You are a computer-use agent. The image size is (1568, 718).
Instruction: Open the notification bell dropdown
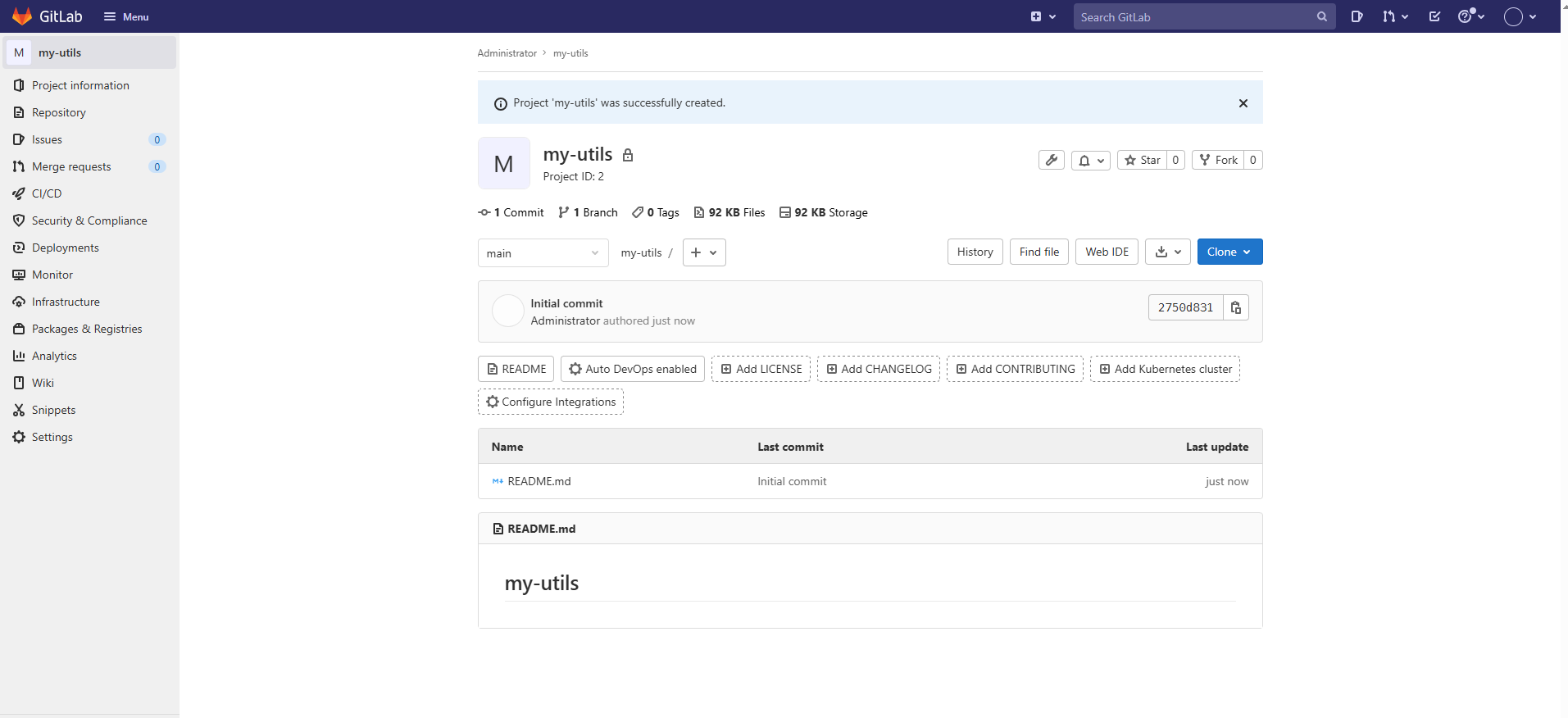point(1091,160)
